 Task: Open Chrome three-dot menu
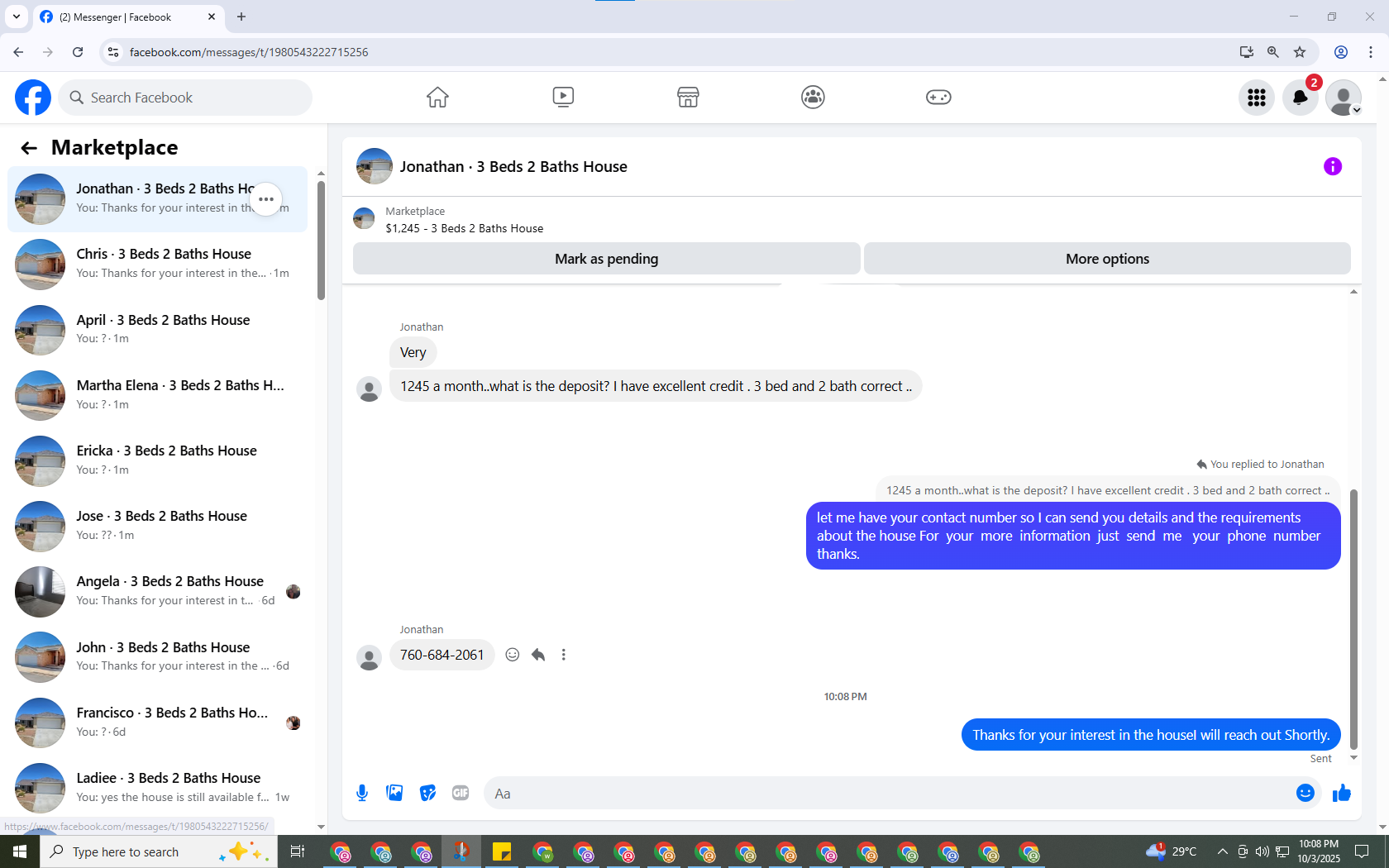click(1371, 52)
